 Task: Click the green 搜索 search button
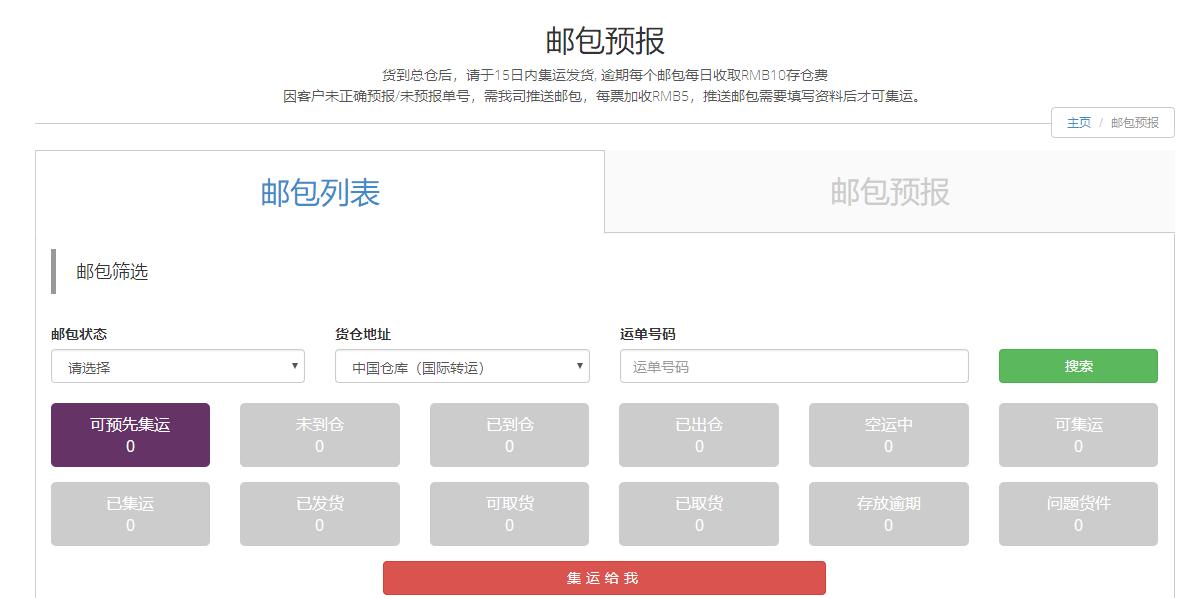pyautogui.click(x=1078, y=366)
